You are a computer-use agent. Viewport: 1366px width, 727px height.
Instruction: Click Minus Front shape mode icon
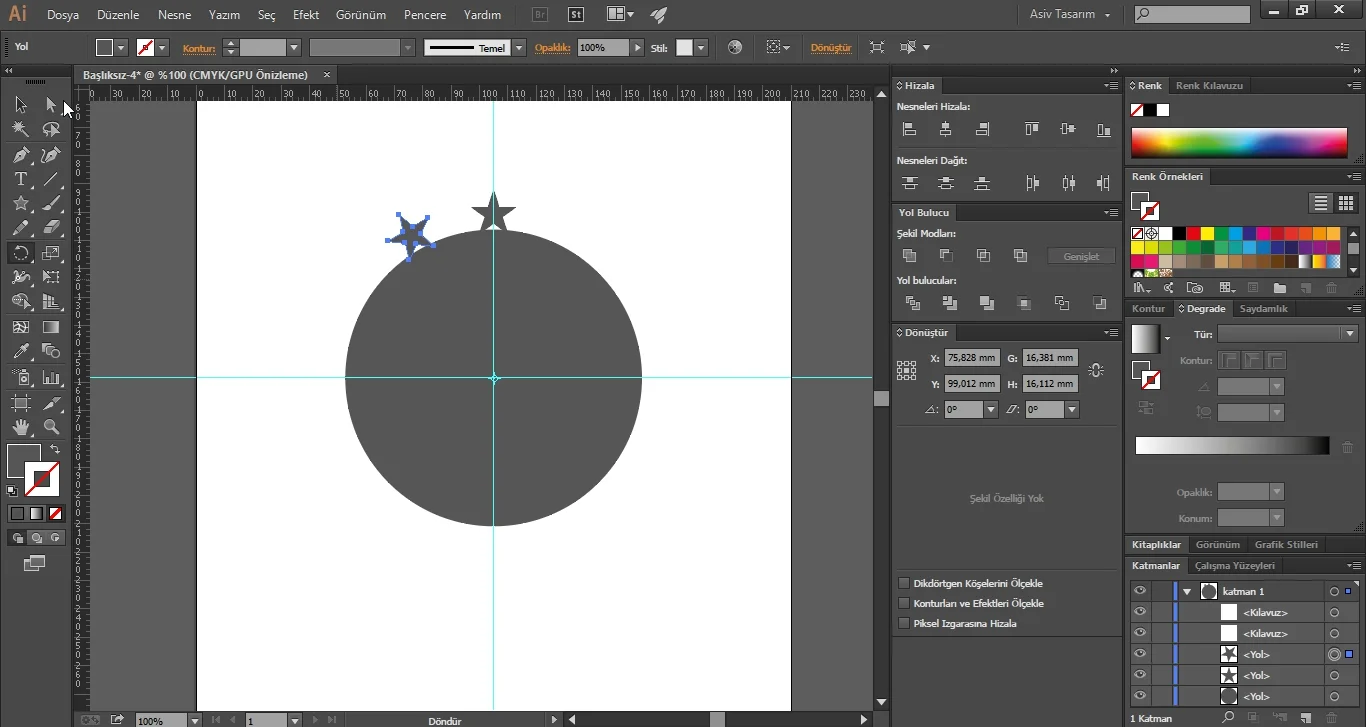click(946, 256)
